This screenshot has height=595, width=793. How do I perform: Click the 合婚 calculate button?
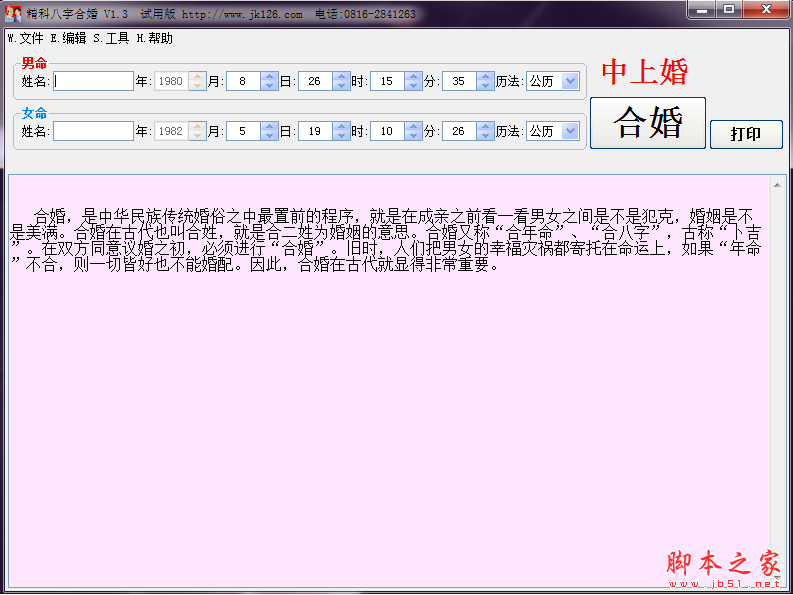point(648,123)
